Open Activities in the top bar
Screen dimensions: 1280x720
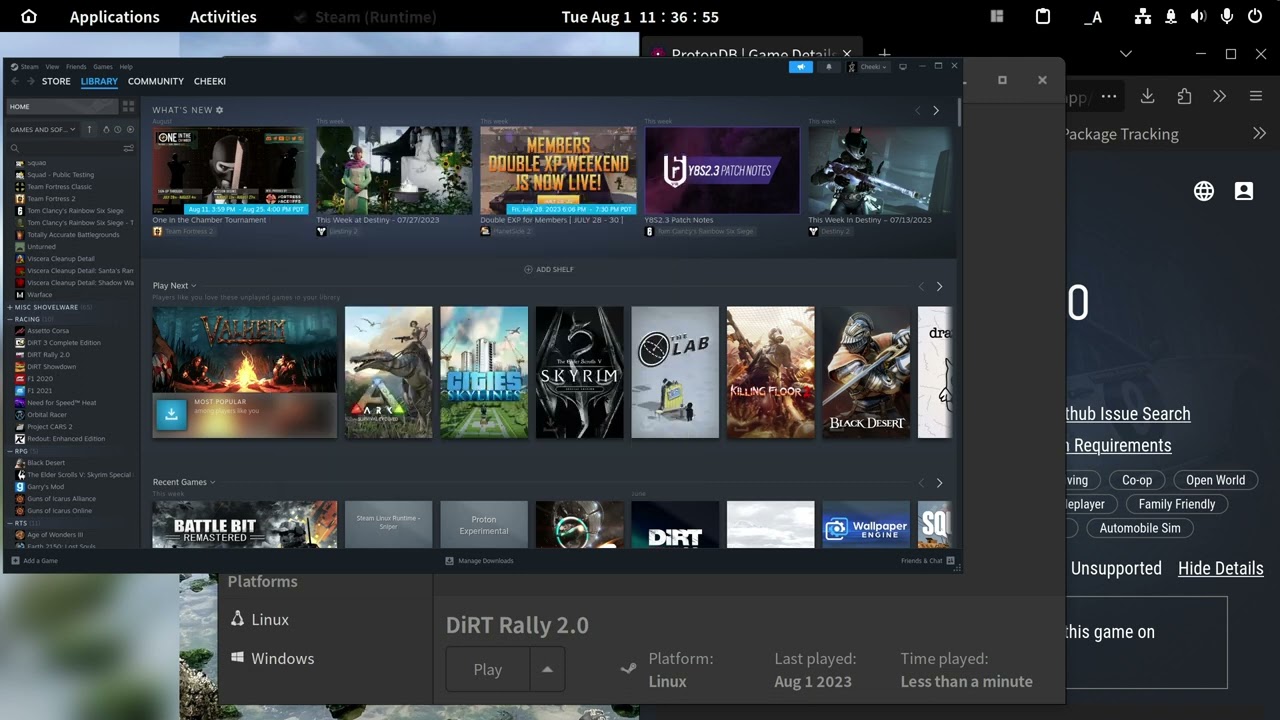tap(223, 17)
